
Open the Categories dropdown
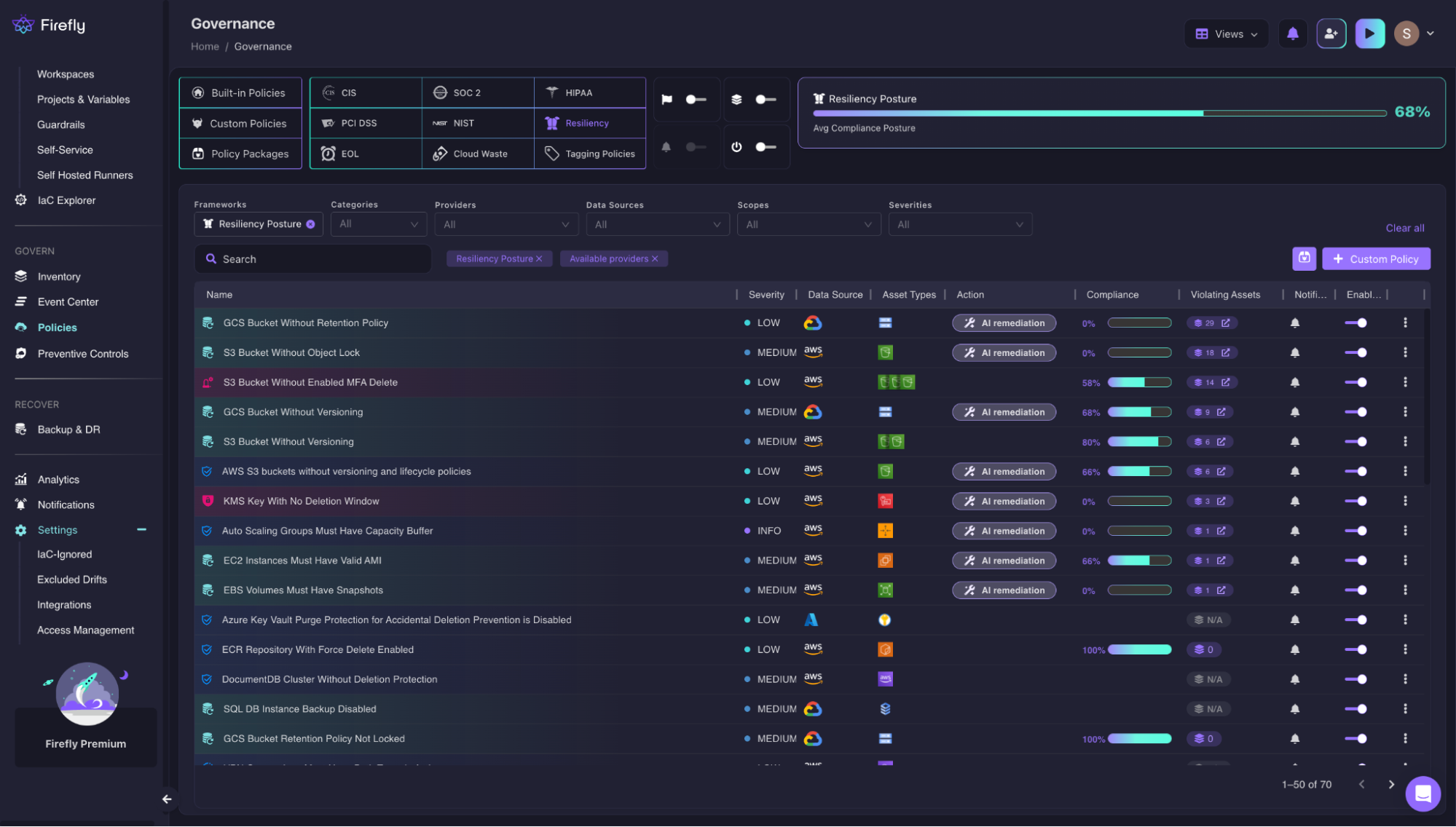pyautogui.click(x=379, y=224)
